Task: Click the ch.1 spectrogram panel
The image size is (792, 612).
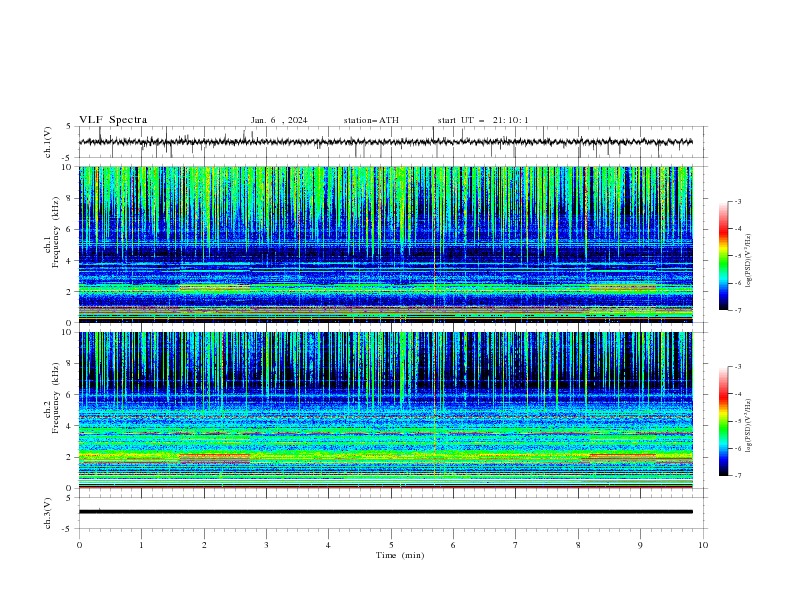Action: 385,244
